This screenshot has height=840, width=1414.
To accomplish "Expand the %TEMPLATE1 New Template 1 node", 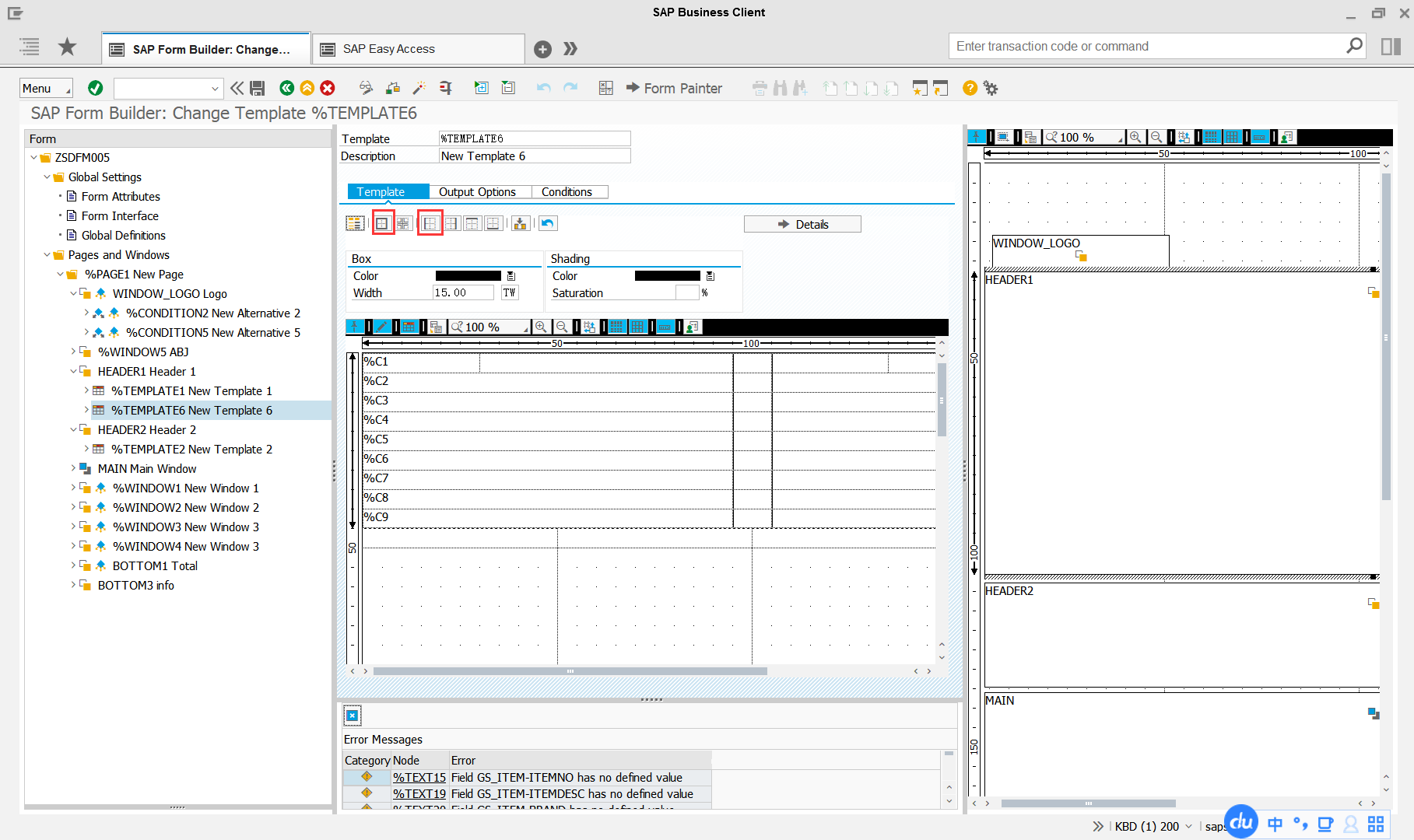I will (x=86, y=390).
